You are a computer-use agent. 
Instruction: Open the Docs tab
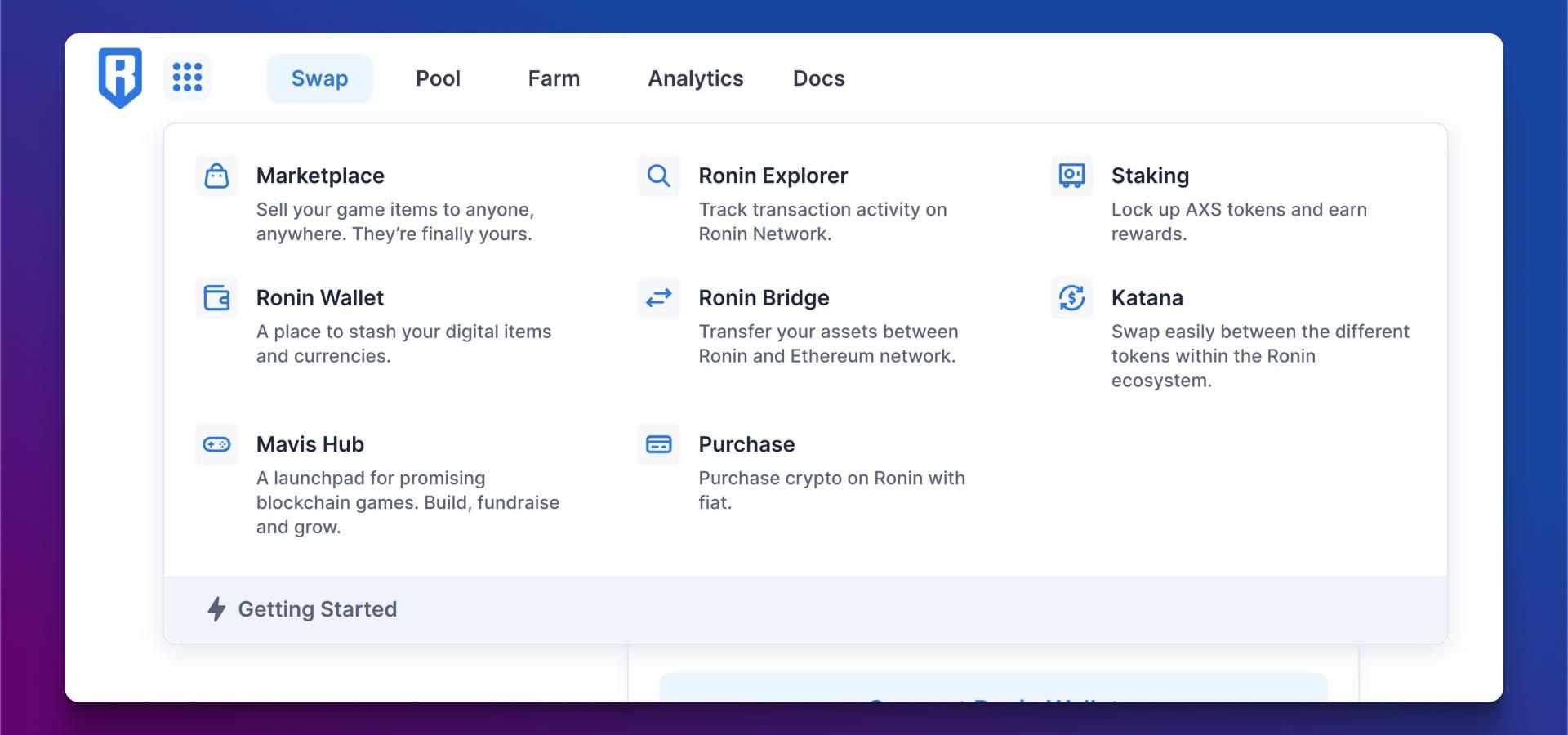tap(819, 78)
